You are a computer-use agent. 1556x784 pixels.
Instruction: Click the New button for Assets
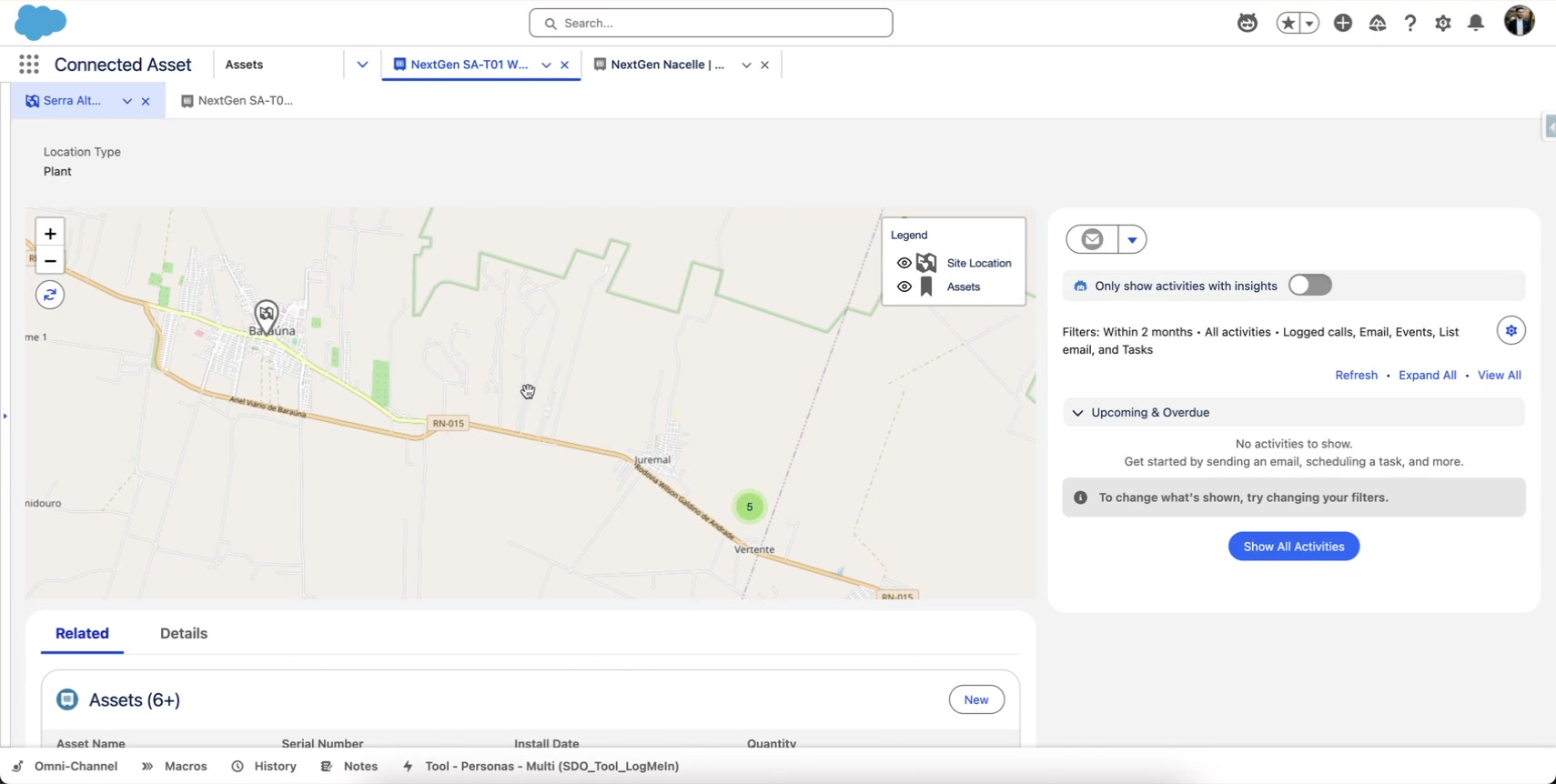pyautogui.click(x=976, y=699)
